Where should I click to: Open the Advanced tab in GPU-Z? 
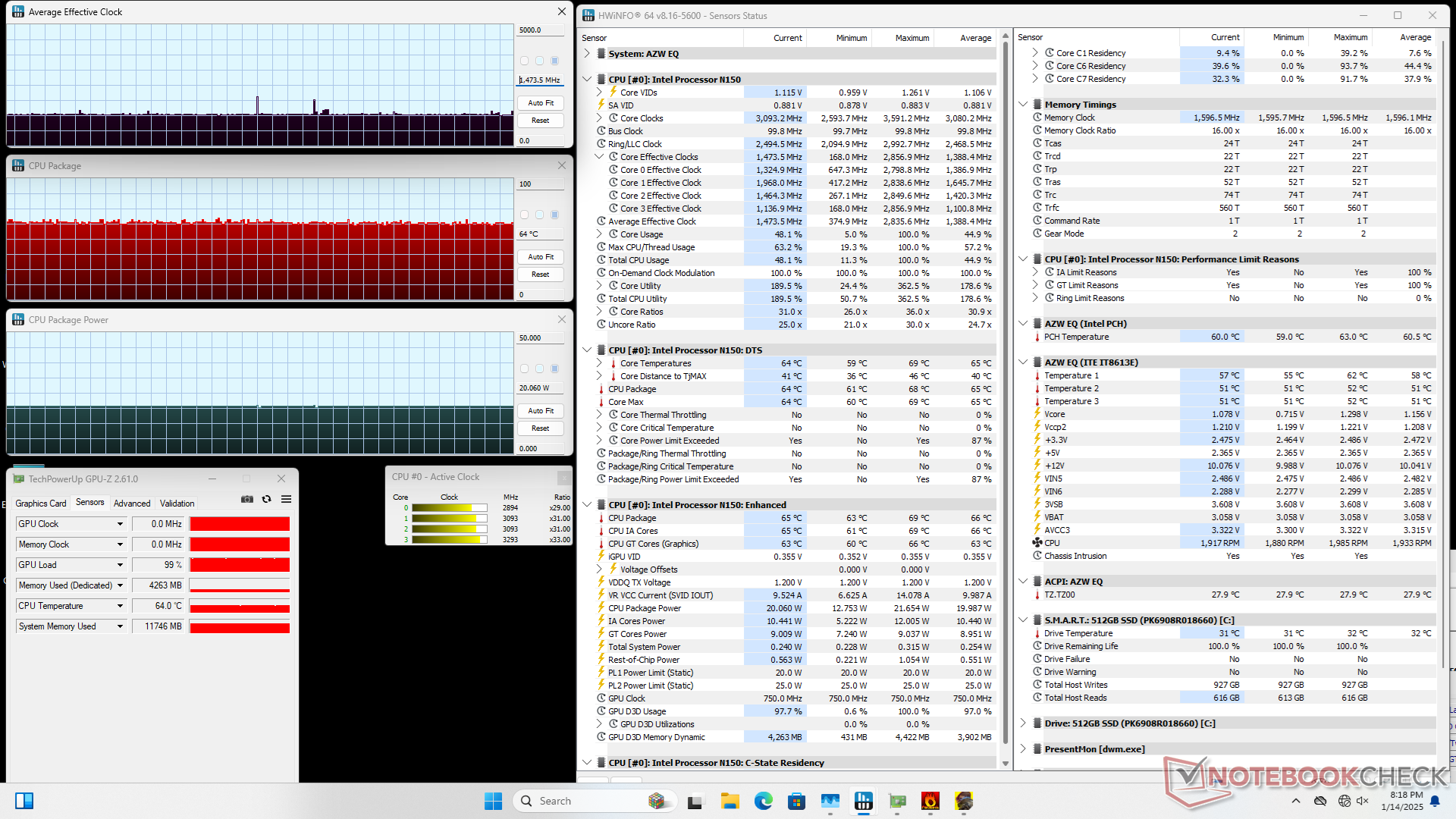click(x=132, y=503)
